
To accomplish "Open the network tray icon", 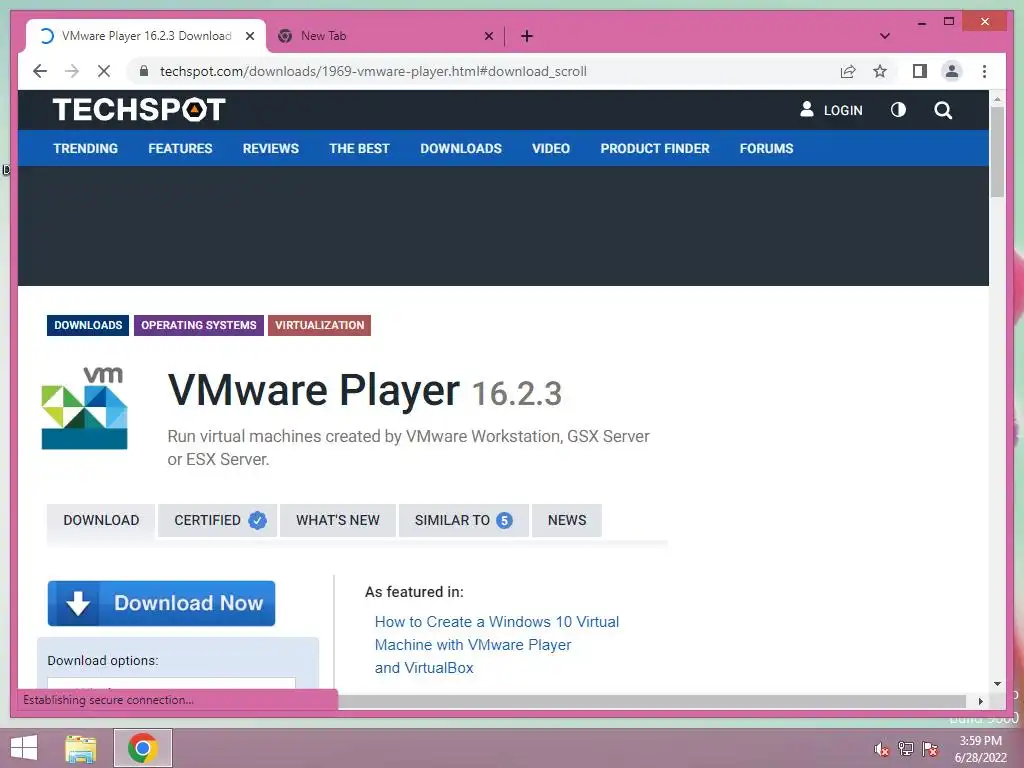I will click(x=906, y=749).
